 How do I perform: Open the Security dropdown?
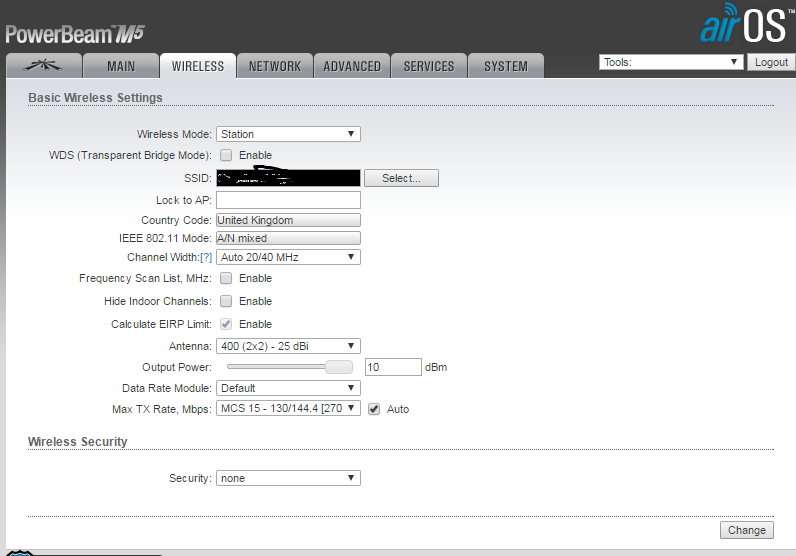tap(288, 478)
